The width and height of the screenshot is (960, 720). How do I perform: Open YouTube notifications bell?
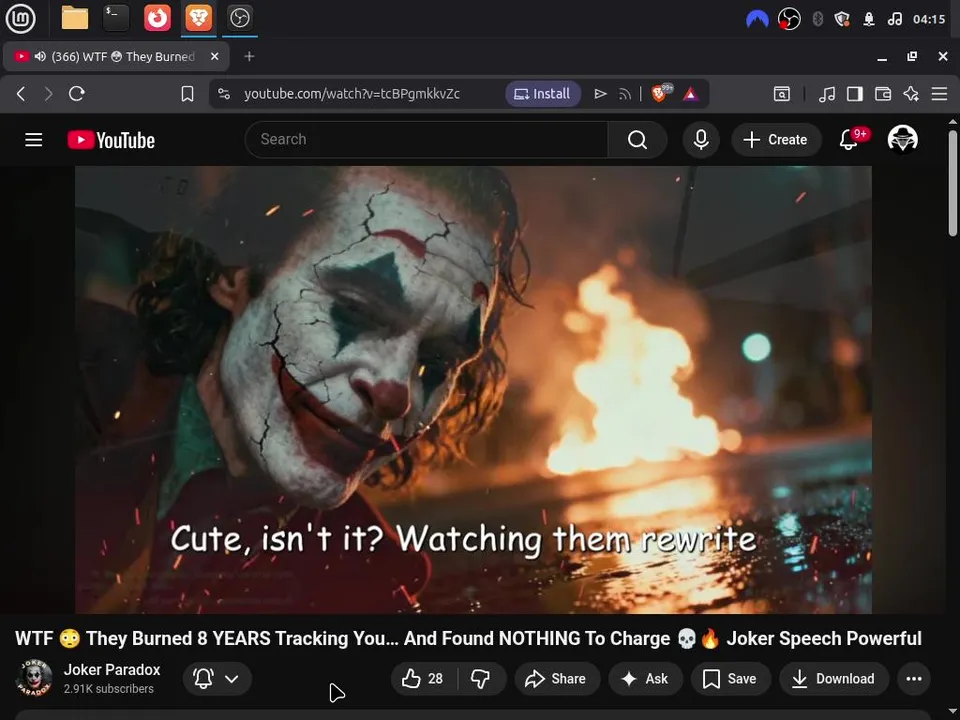(849, 140)
